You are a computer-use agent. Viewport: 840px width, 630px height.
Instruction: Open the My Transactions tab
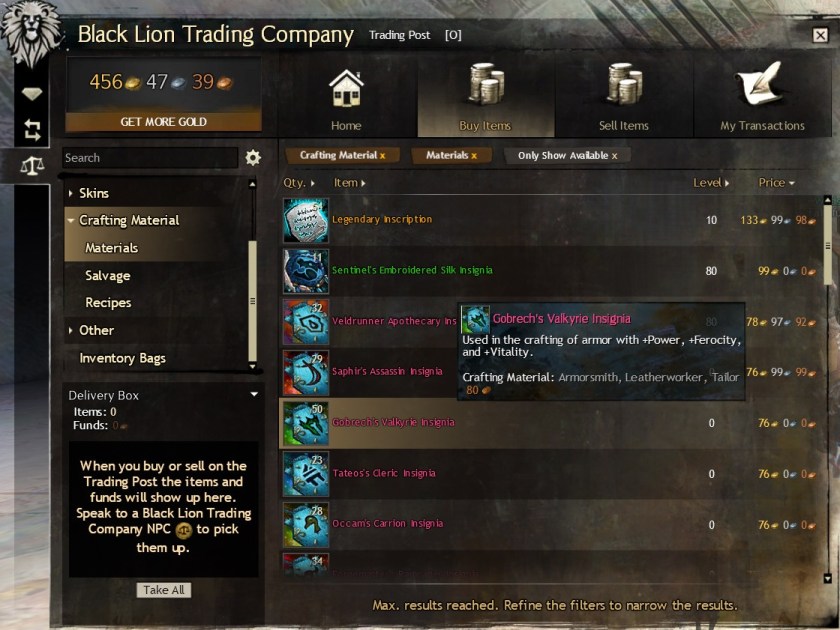pos(762,96)
